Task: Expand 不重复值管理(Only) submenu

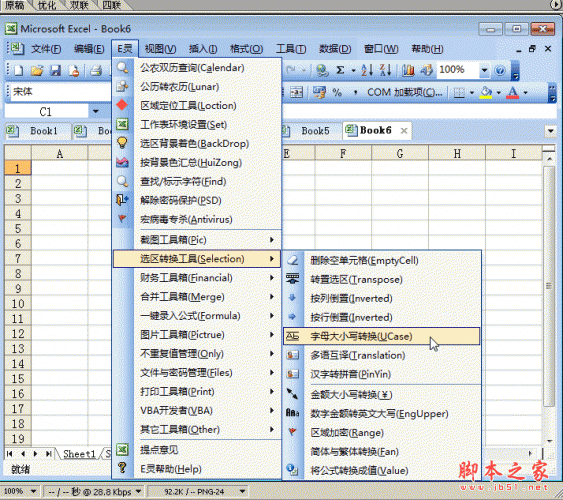Action: point(197,354)
